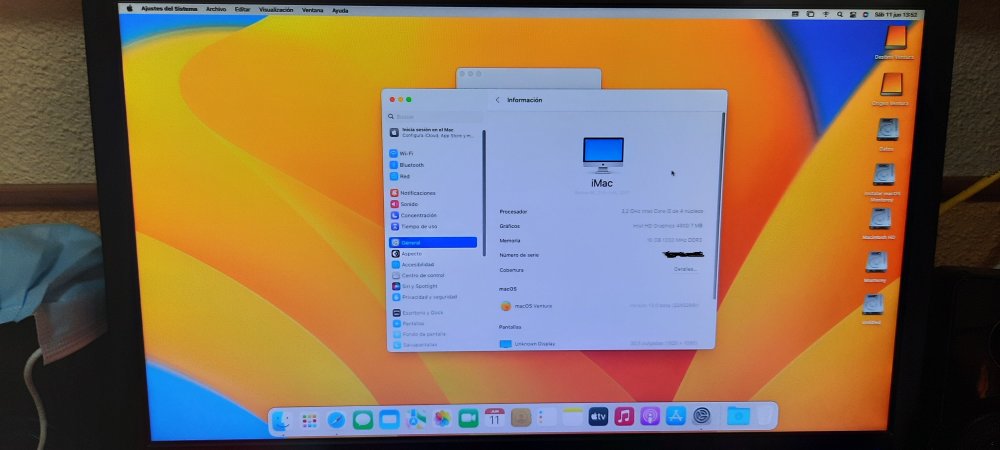Open Music from the Dock

[x=624, y=417]
